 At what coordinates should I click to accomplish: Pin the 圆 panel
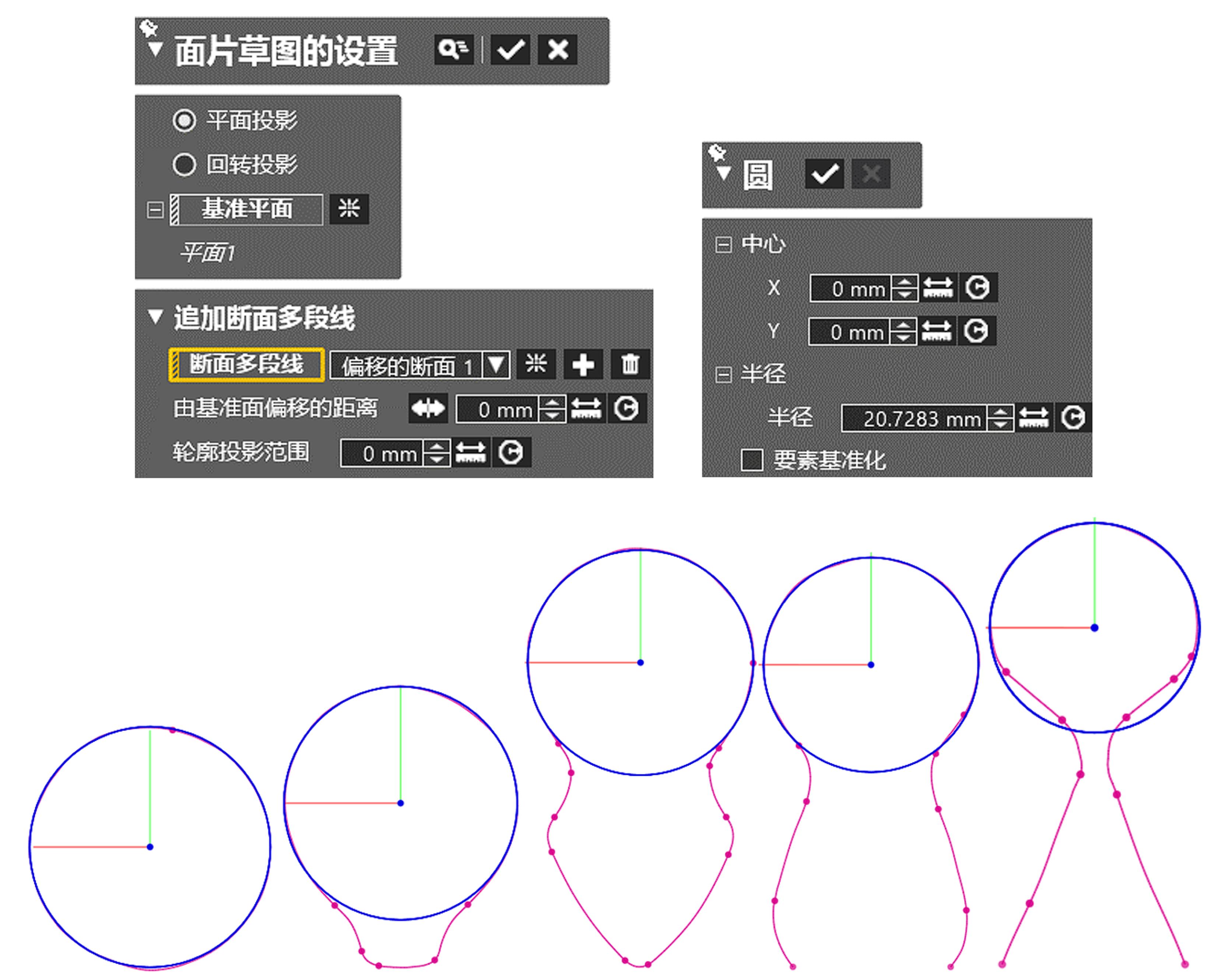click(717, 152)
